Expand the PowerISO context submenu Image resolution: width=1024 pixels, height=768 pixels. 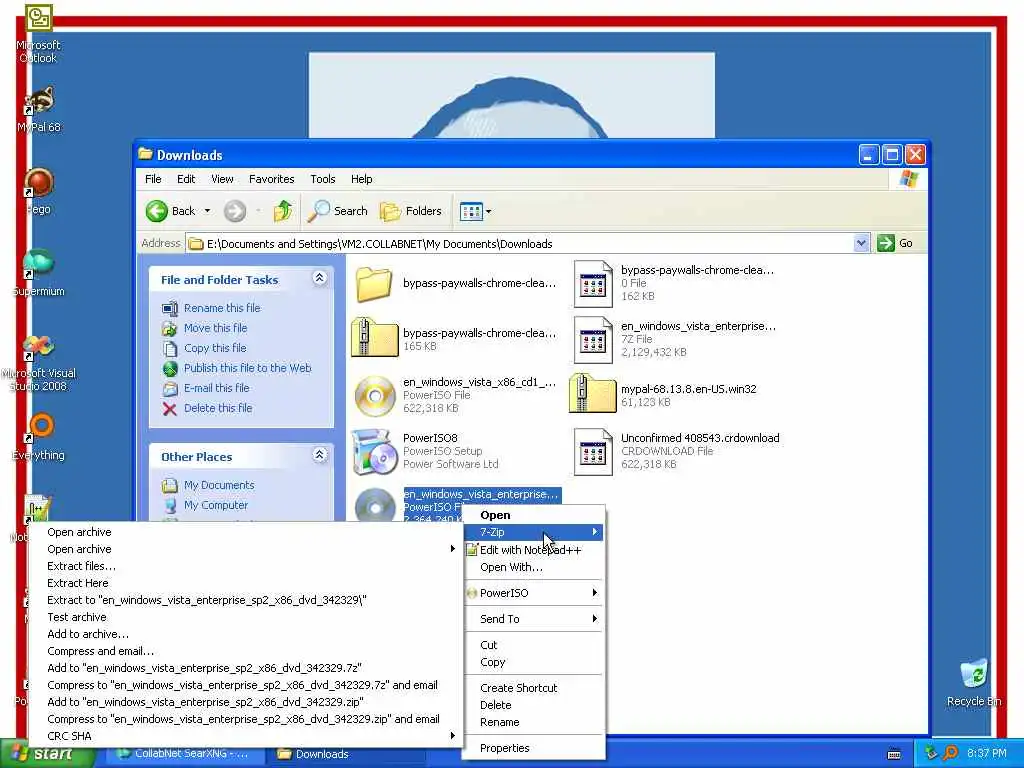tap(534, 593)
